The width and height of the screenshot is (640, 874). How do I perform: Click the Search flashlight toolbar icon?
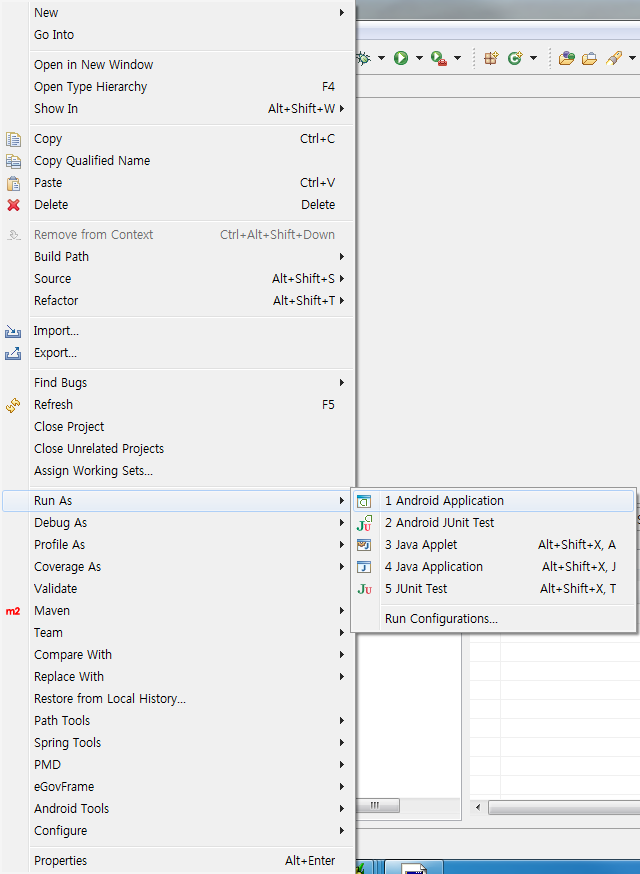pos(614,58)
